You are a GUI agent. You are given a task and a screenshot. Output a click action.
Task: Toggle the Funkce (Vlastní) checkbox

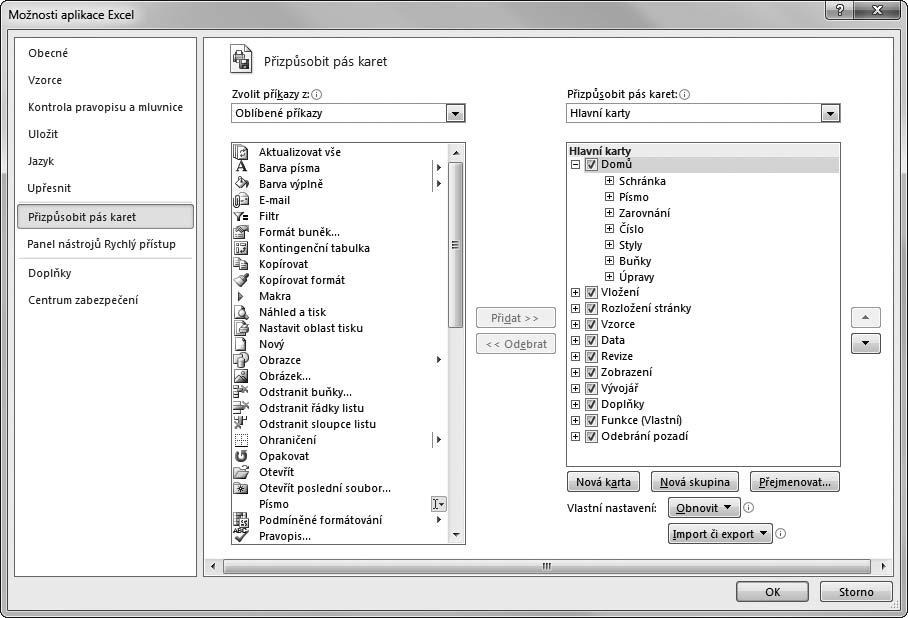591,420
